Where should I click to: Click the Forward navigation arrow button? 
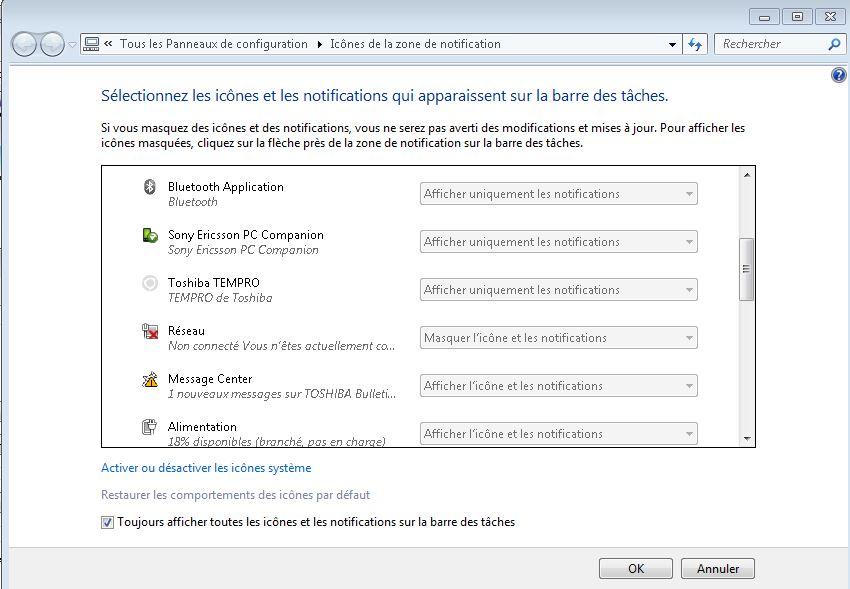[x=53, y=44]
